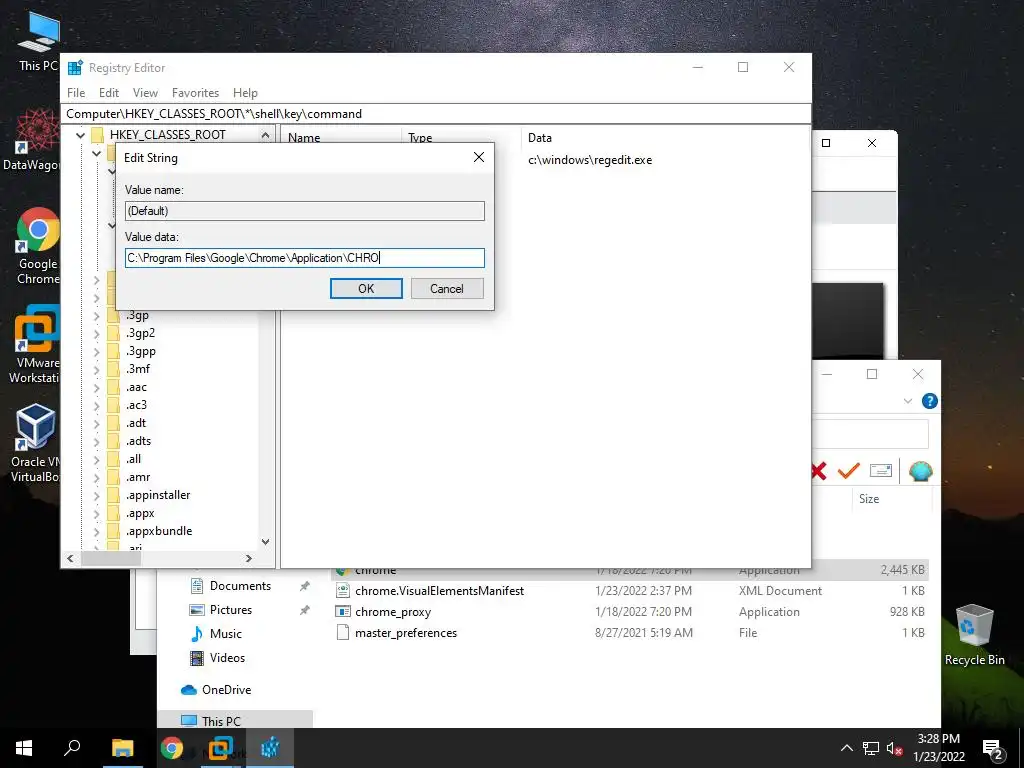This screenshot has height=768, width=1024.
Task: Open the This PC desktop icon
Action: (x=38, y=42)
